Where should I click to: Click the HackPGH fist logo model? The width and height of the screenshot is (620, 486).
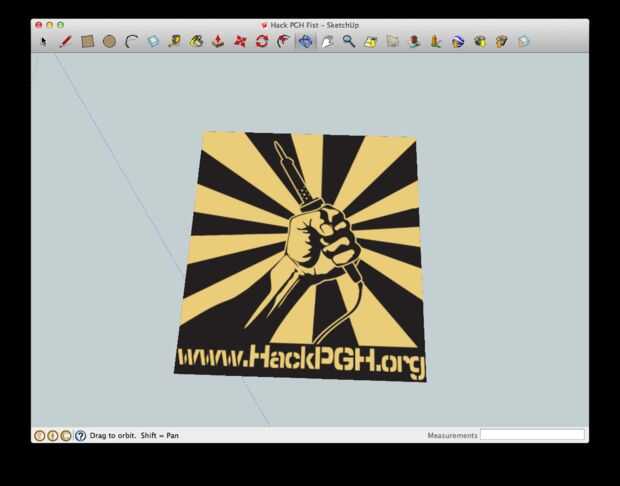click(x=301, y=256)
